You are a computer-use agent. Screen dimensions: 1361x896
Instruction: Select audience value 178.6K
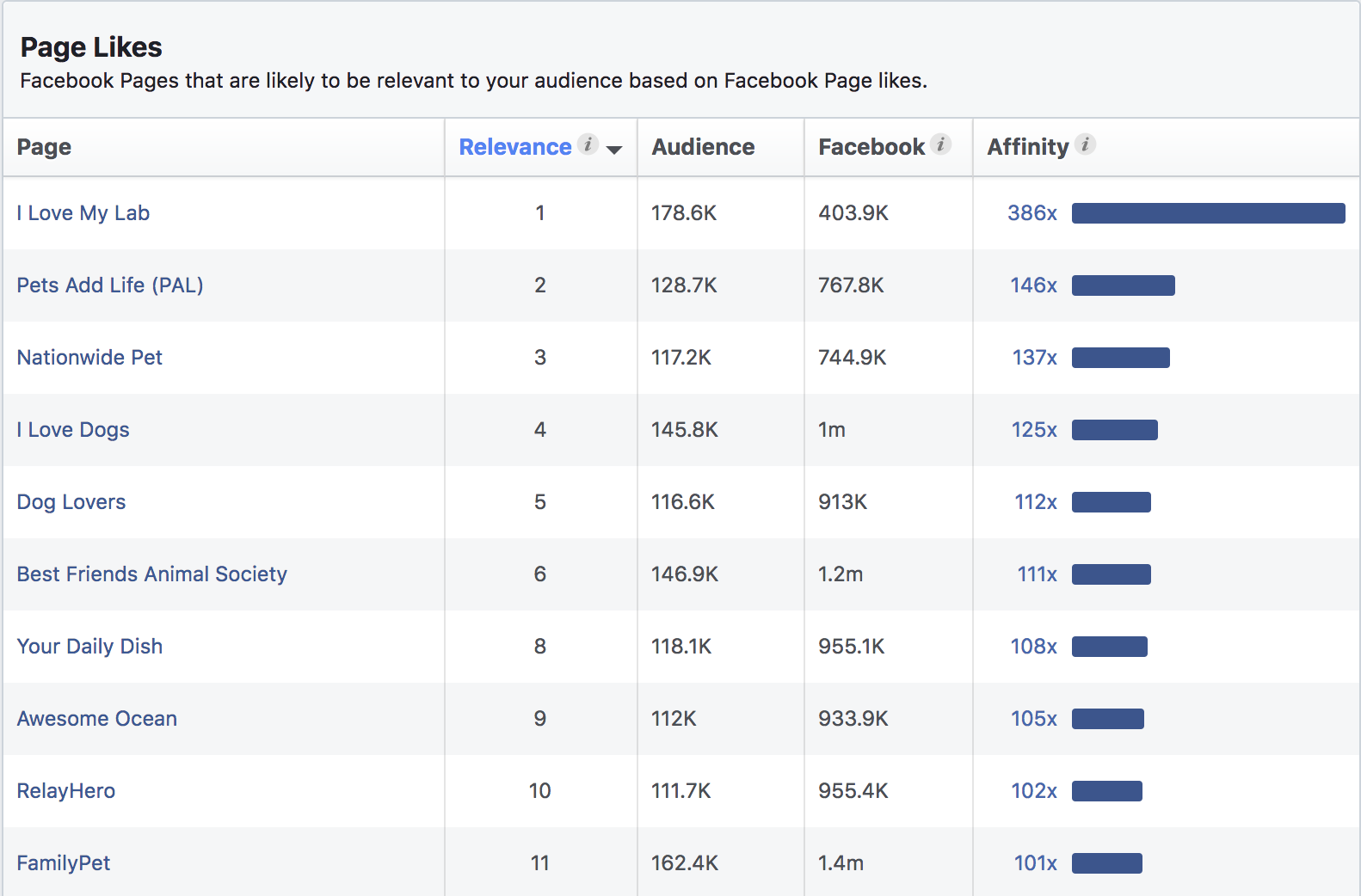(684, 213)
